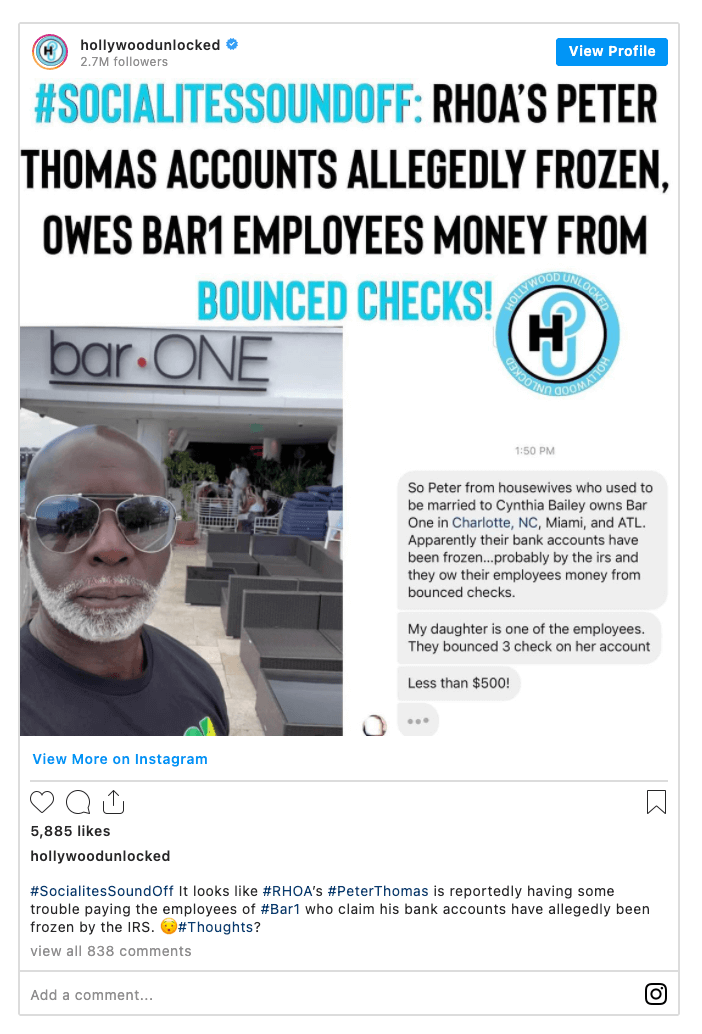This screenshot has height=1034, width=702.
Task: Save post with the bookmark icon
Action: pos(656,802)
